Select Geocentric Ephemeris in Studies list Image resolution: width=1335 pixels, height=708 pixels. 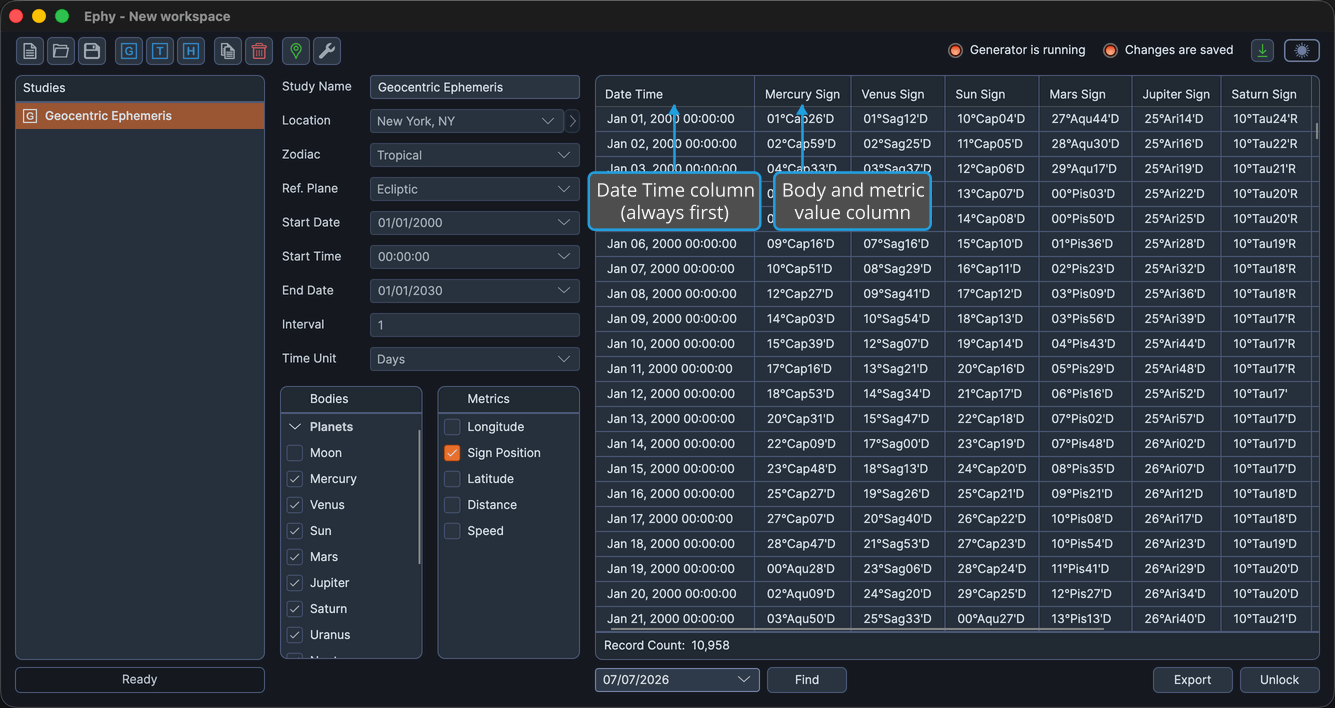tap(140, 116)
